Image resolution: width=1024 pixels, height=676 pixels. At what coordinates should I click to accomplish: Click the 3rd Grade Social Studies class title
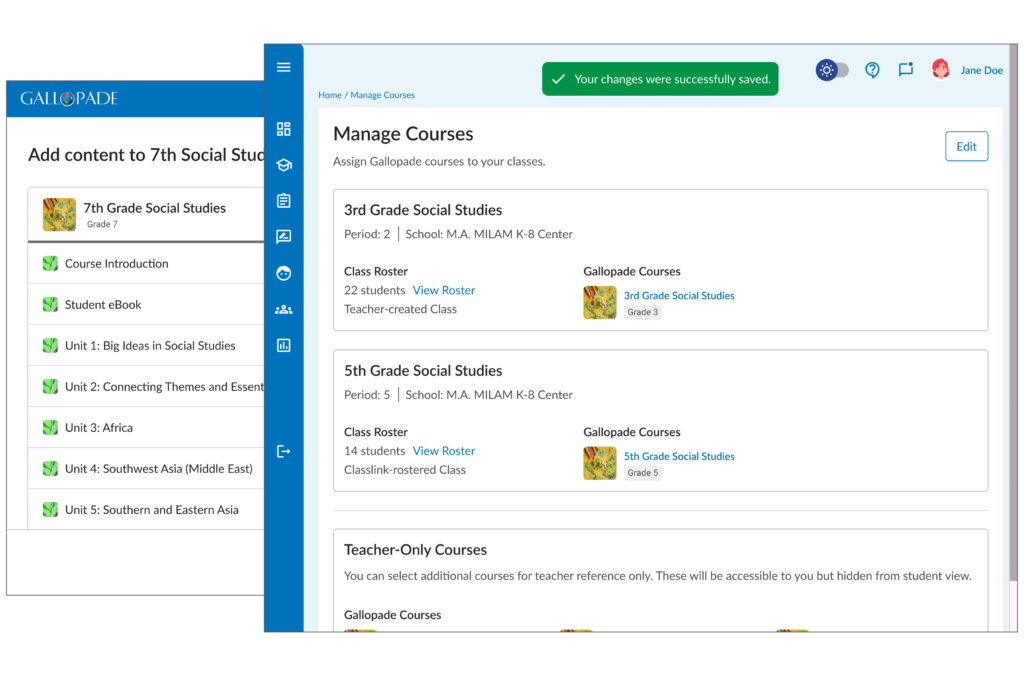pos(423,210)
